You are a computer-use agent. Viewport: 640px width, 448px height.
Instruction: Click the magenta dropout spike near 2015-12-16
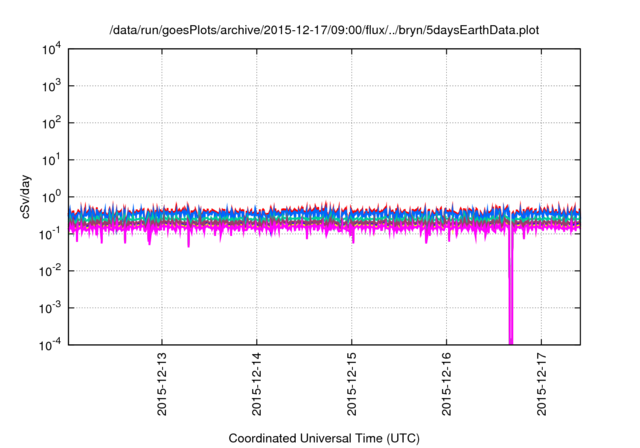pyautogui.click(x=511, y=286)
